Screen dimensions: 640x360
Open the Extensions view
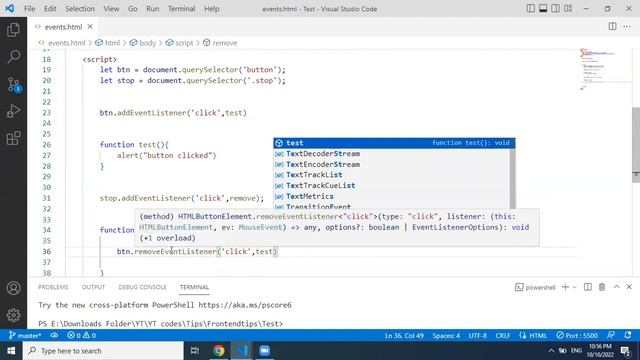pos(13,138)
